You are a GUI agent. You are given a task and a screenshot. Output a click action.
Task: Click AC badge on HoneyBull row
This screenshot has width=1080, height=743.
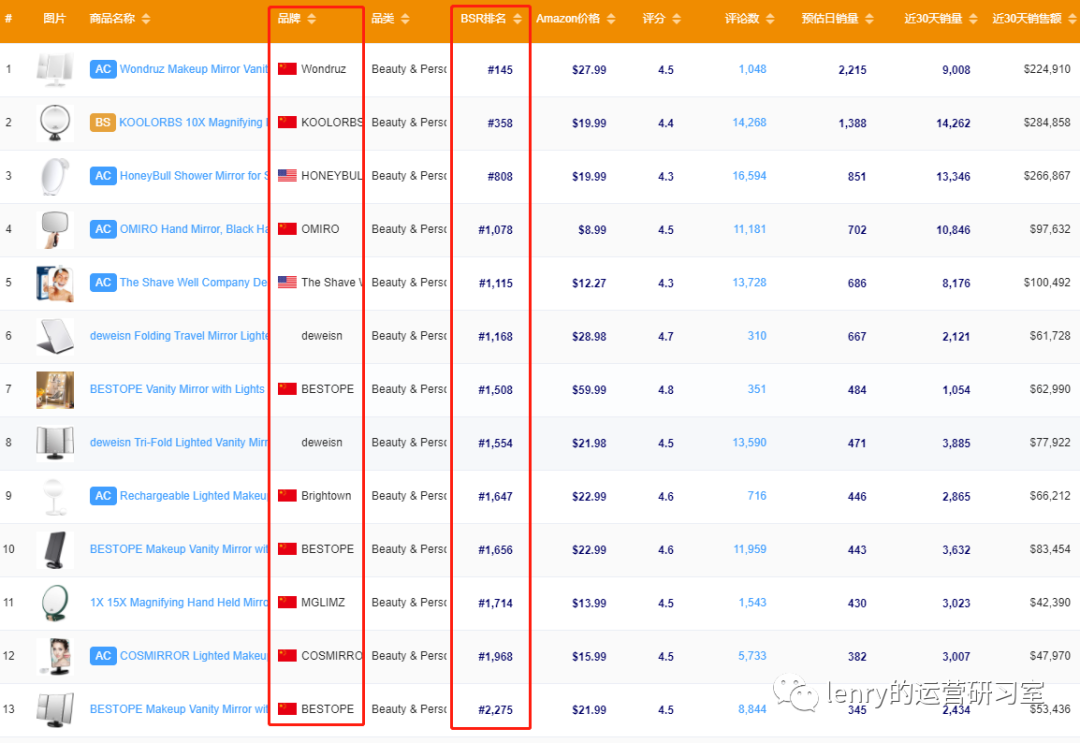103,176
